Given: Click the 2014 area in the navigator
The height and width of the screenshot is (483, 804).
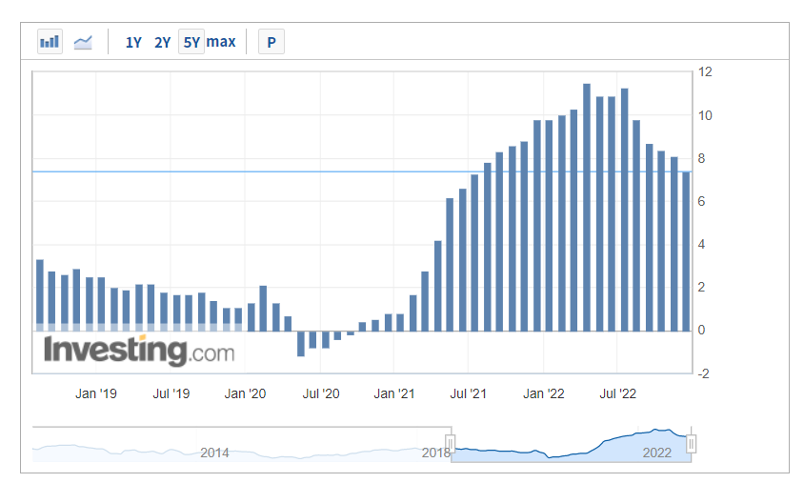Looking at the screenshot, I should 215,453.
